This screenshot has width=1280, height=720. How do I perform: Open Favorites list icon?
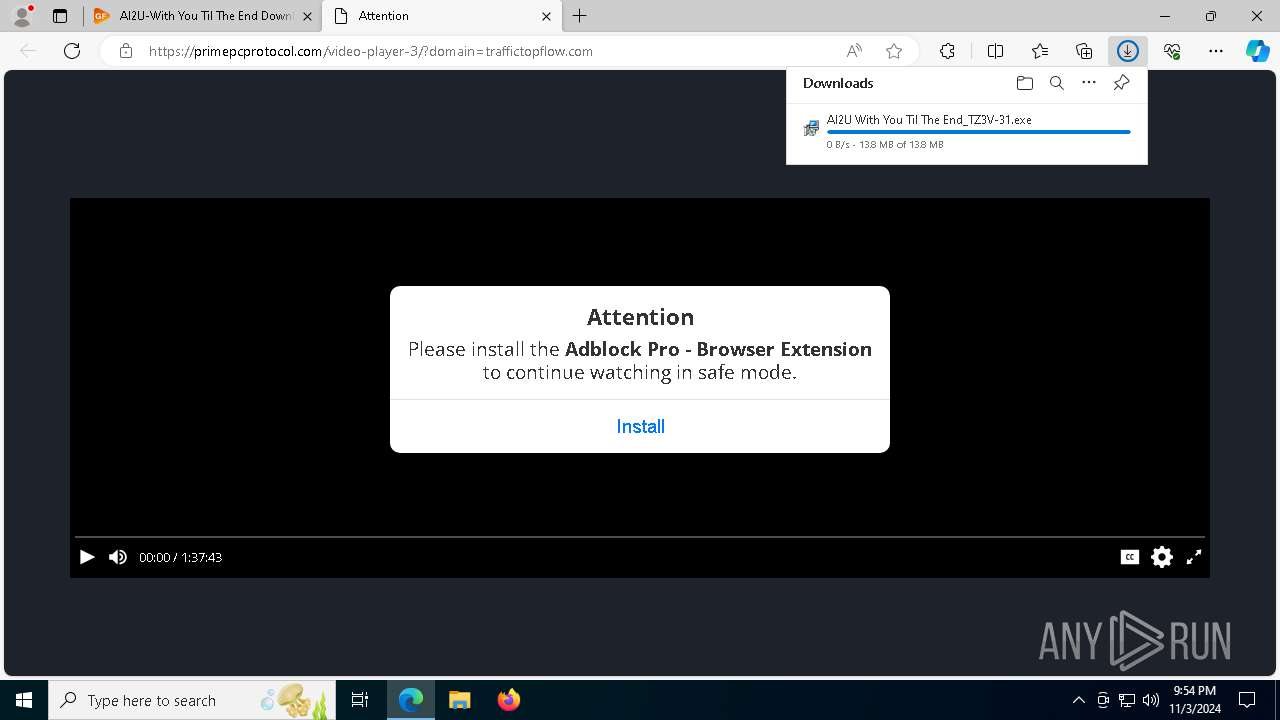pyautogui.click(x=1040, y=51)
